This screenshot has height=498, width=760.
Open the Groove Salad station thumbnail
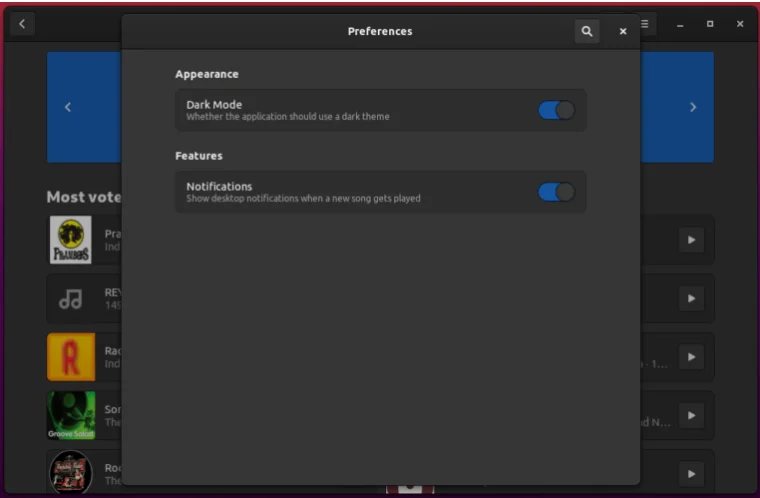click(71, 415)
